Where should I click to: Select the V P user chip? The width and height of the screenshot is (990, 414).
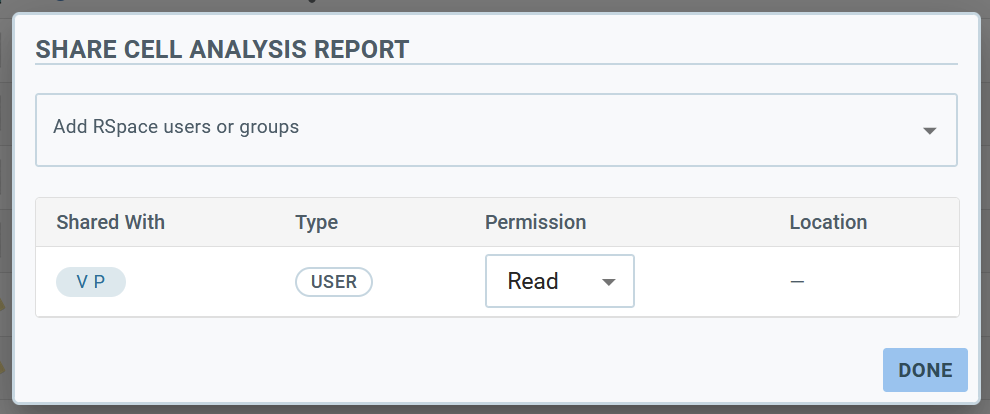pos(91,282)
